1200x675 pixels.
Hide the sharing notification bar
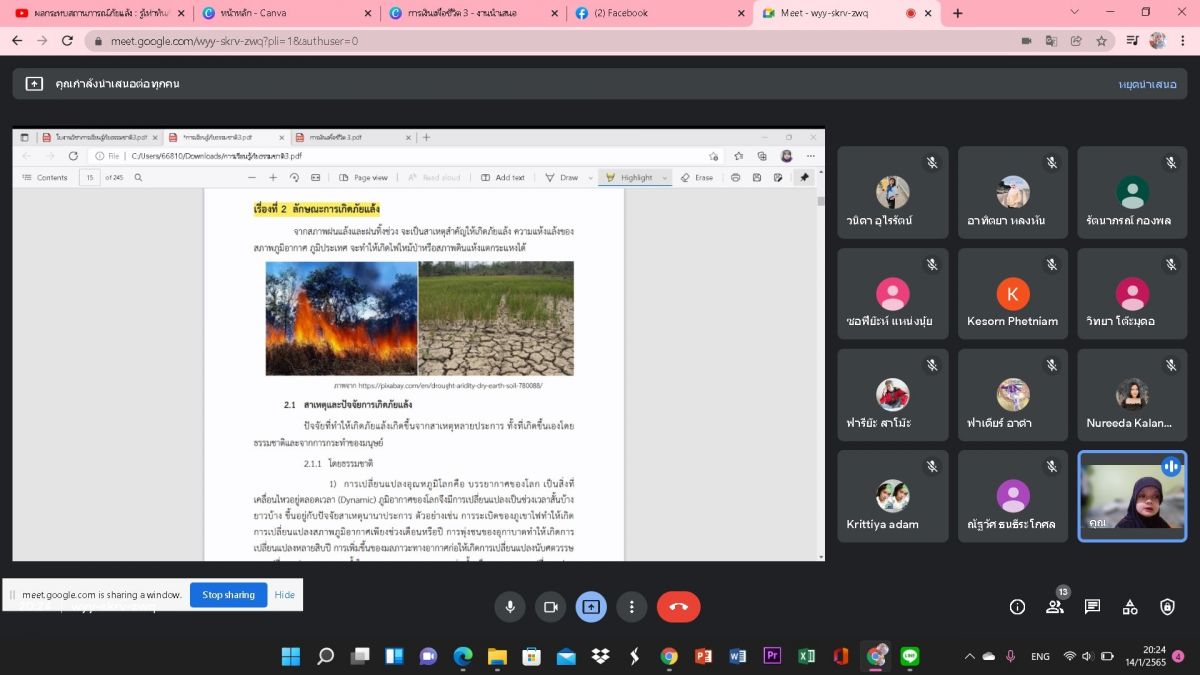tap(285, 595)
